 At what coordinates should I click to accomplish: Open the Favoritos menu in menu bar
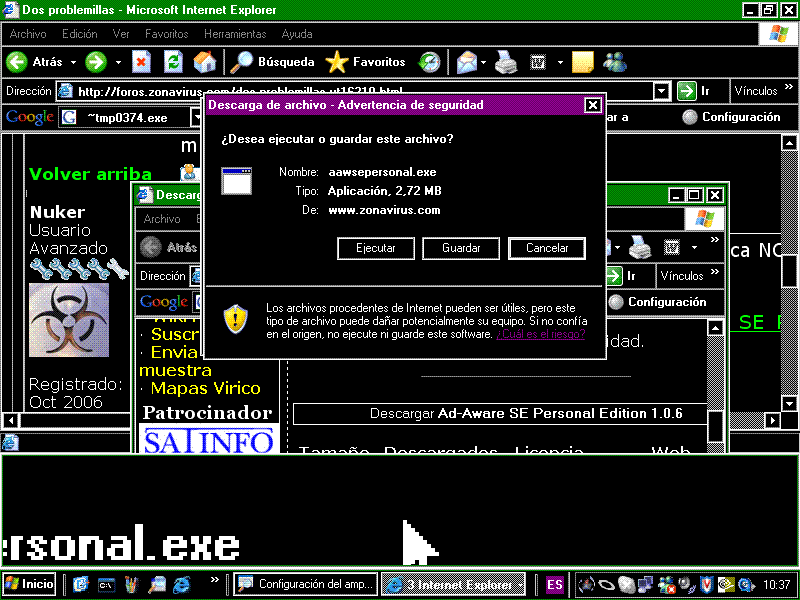point(166,34)
